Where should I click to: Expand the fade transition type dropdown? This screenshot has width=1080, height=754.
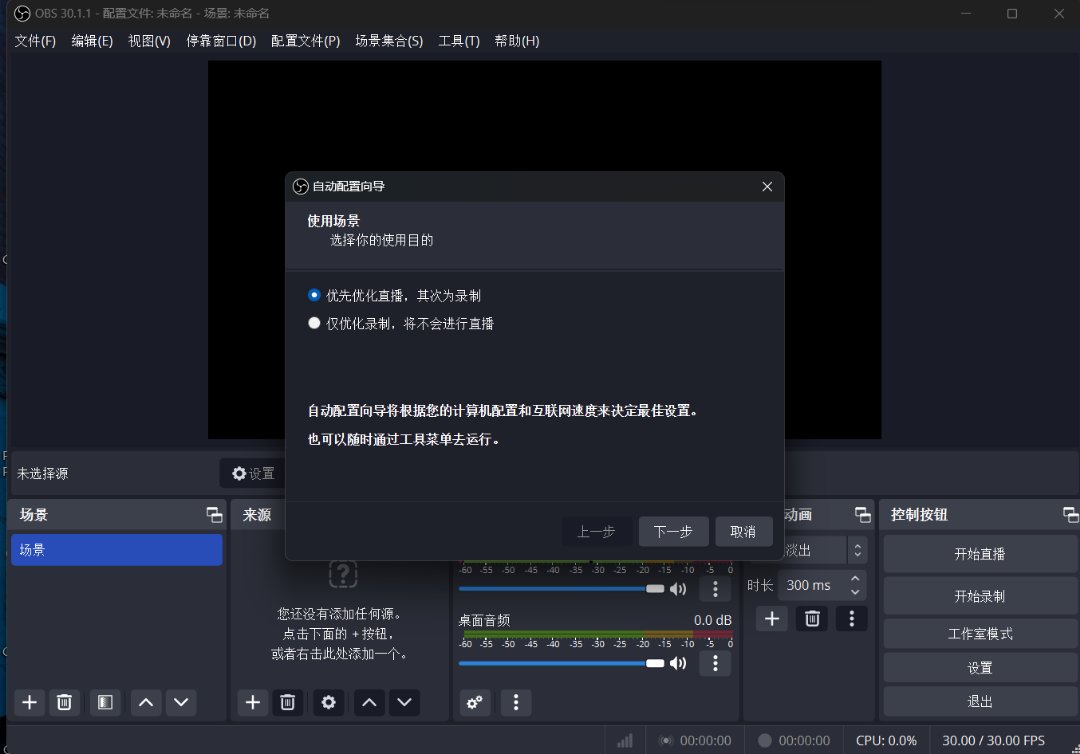click(x=857, y=550)
